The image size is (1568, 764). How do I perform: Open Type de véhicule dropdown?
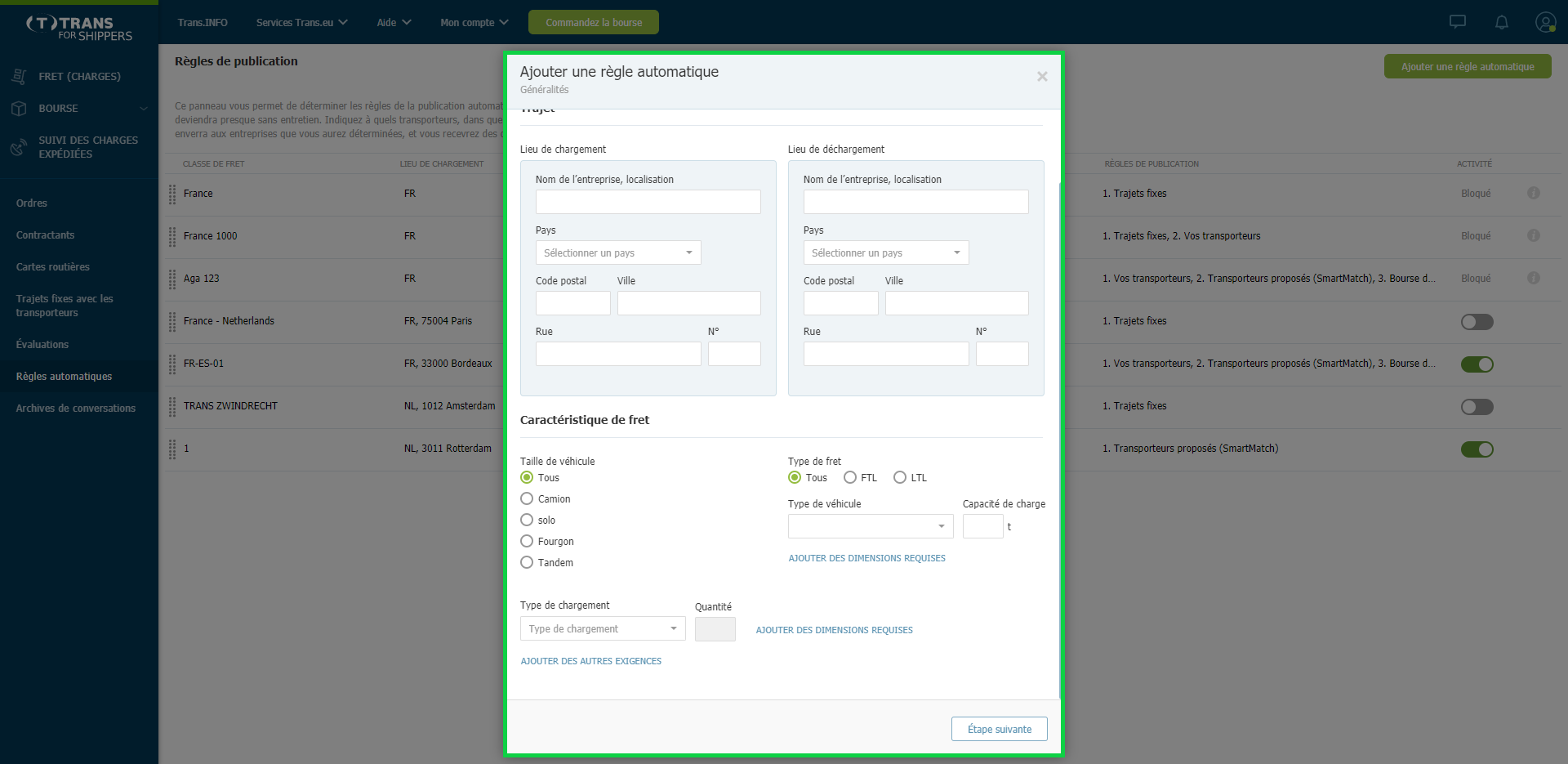coord(871,526)
